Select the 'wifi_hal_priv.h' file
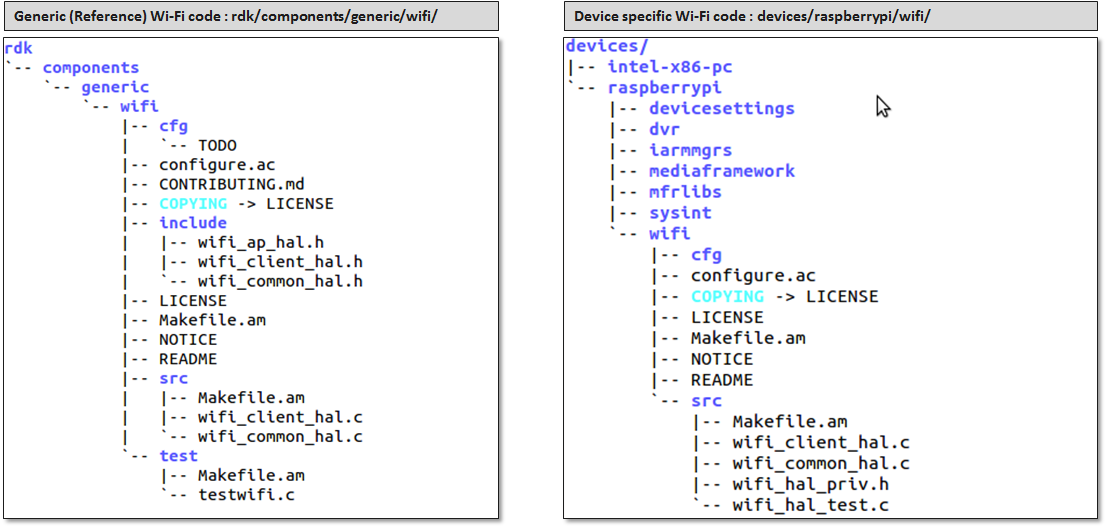Image resolution: width=1107 pixels, height=528 pixels. click(810, 484)
